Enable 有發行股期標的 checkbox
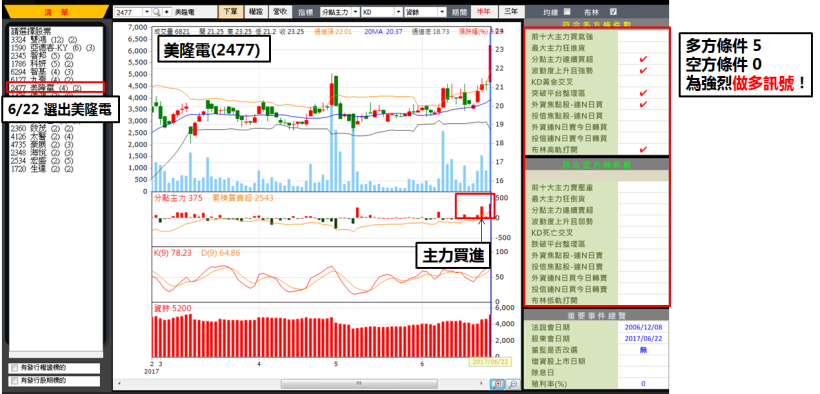820x394 pixels. tap(14, 381)
